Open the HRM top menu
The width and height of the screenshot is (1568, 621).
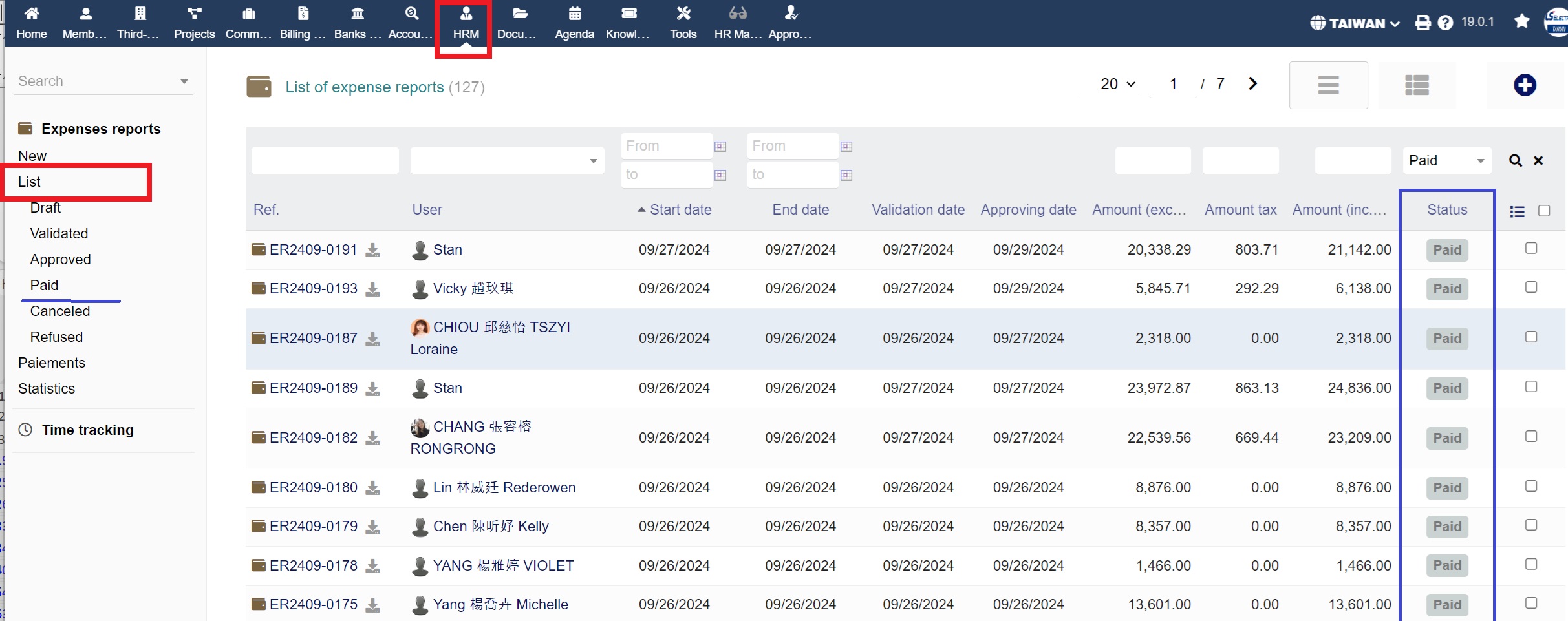point(466,23)
